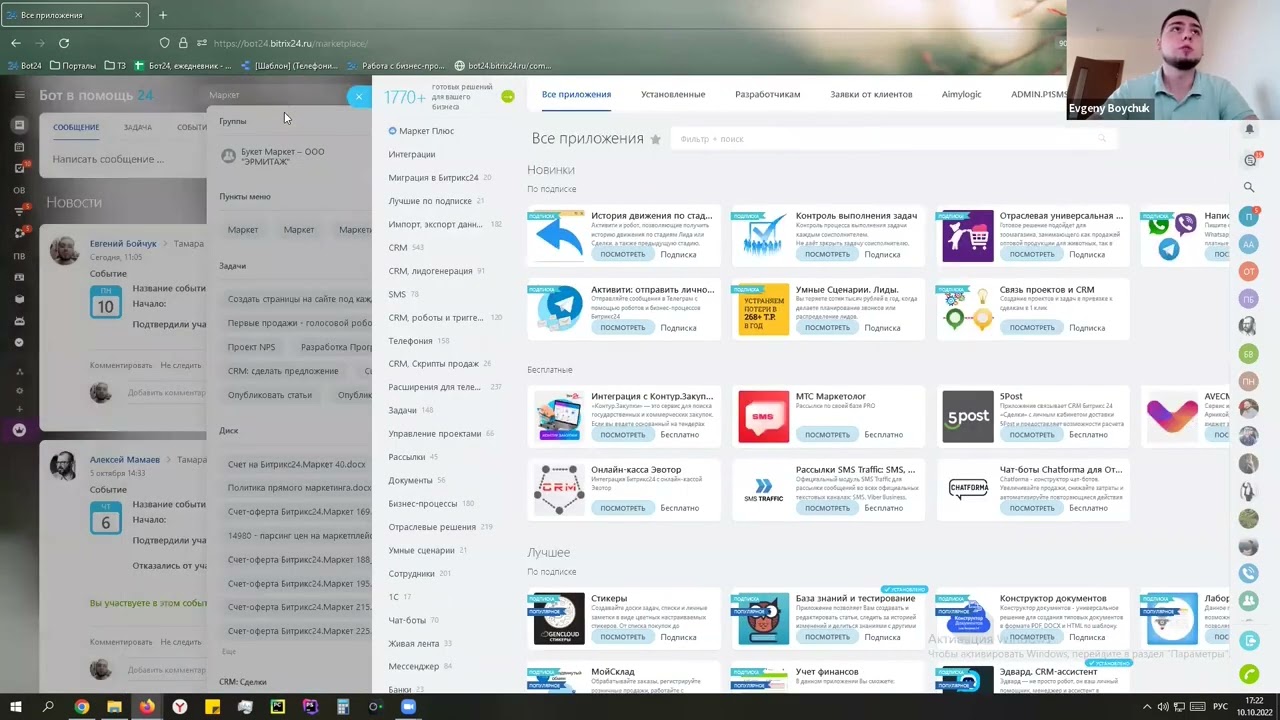The width and height of the screenshot is (1280, 720).
Task: Click the green arrow beside 1770+ solutions
Action: tap(508, 96)
